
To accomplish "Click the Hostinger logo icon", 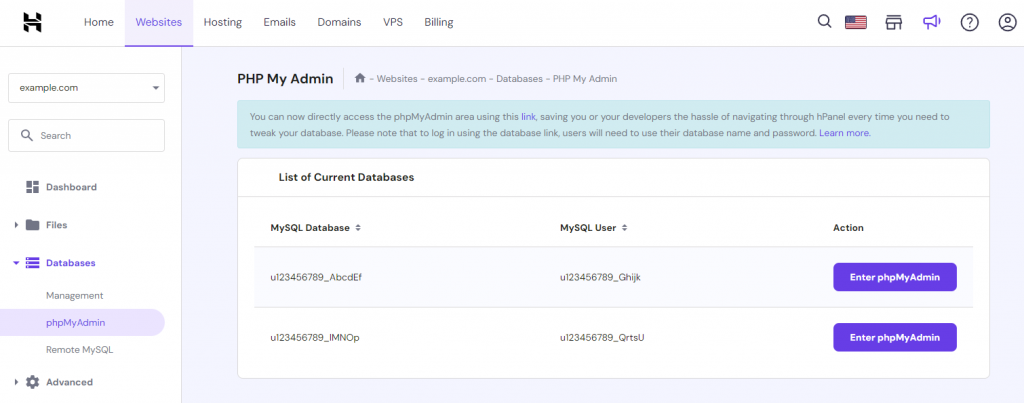I will coord(33,23).
